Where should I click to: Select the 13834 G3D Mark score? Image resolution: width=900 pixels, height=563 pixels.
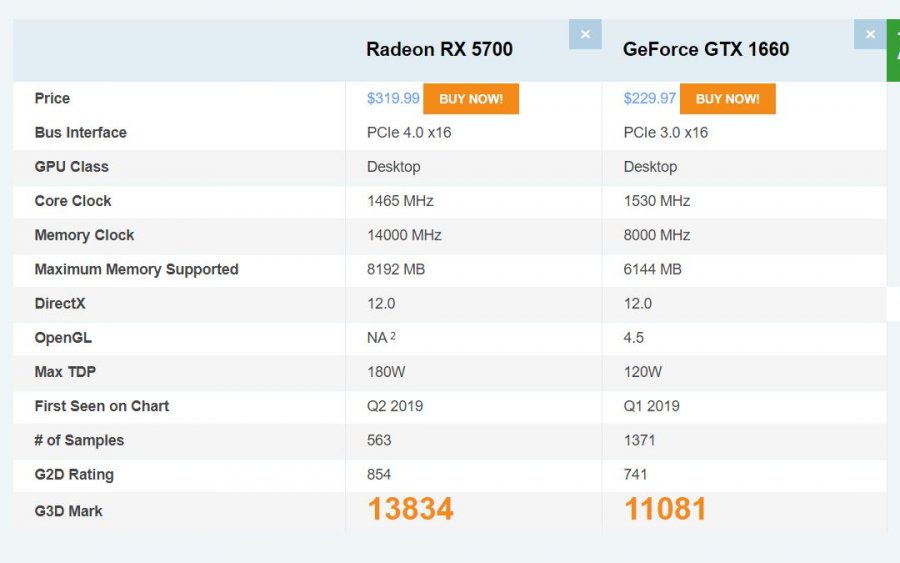(410, 509)
